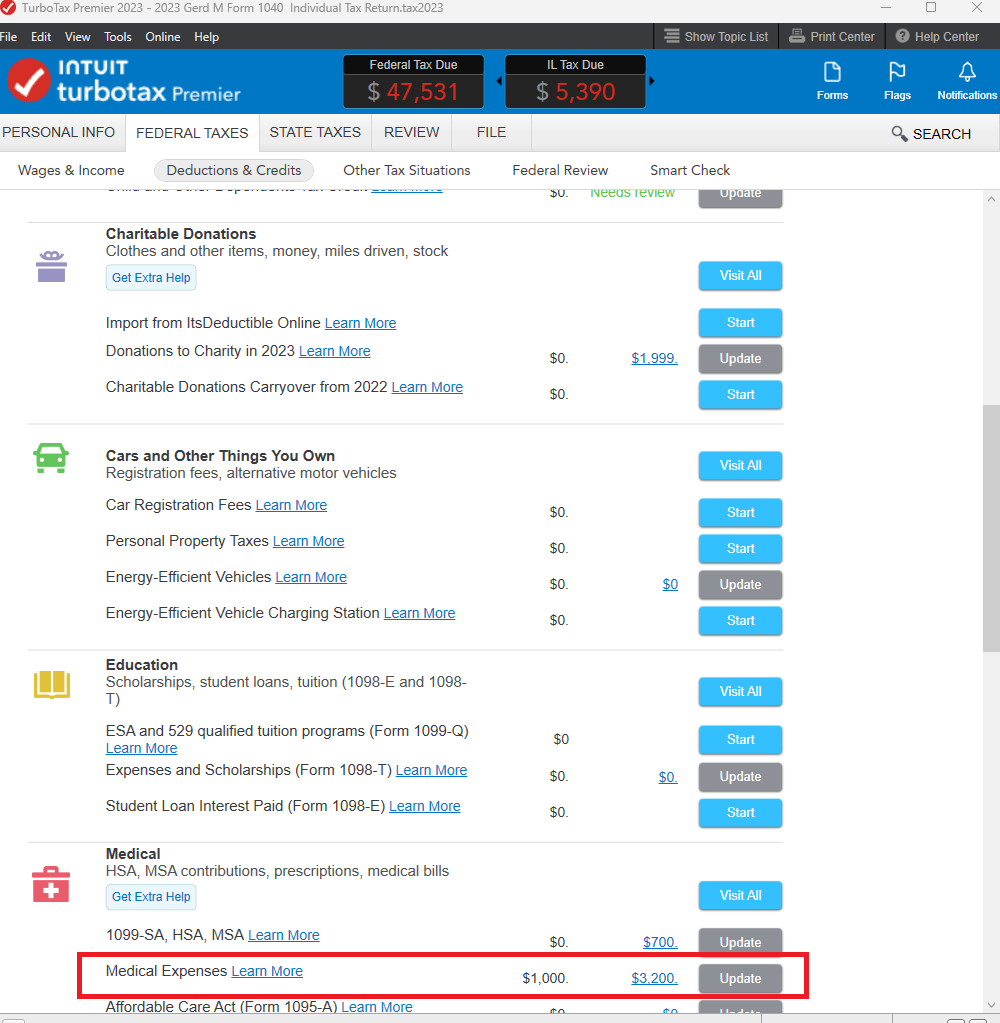Screen dimensions: 1000x1023
Task: Click the Education book icon
Action: pyautogui.click(x=52, y=684)
